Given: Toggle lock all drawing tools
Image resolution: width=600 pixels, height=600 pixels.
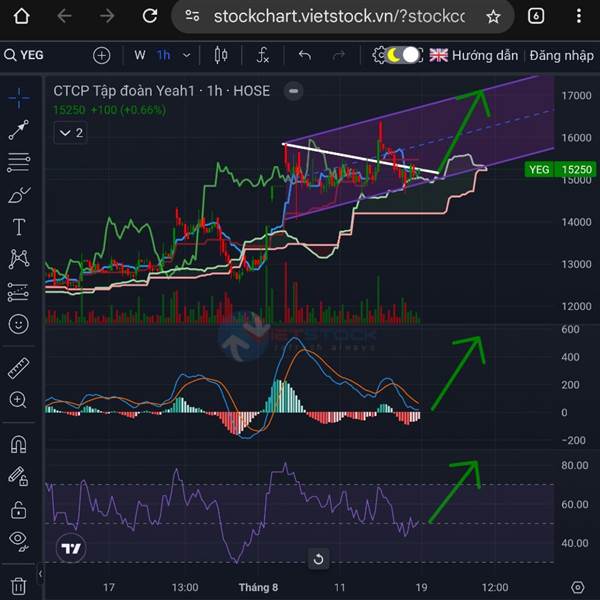Looking at the screenshot, I should tap(19, 509).
